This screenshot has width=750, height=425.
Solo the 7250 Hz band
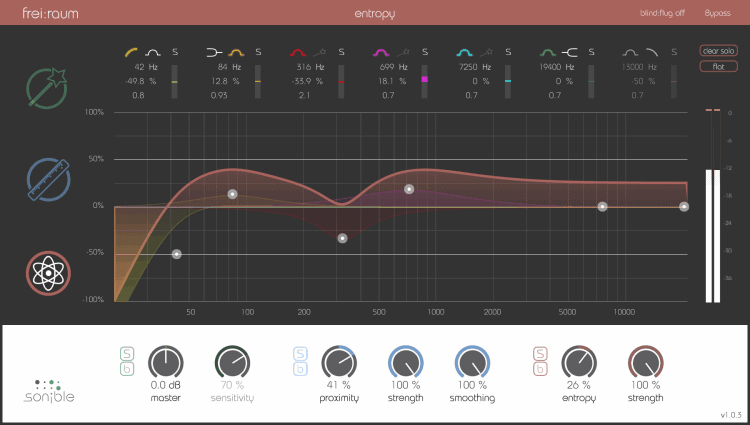pos(508,52)
